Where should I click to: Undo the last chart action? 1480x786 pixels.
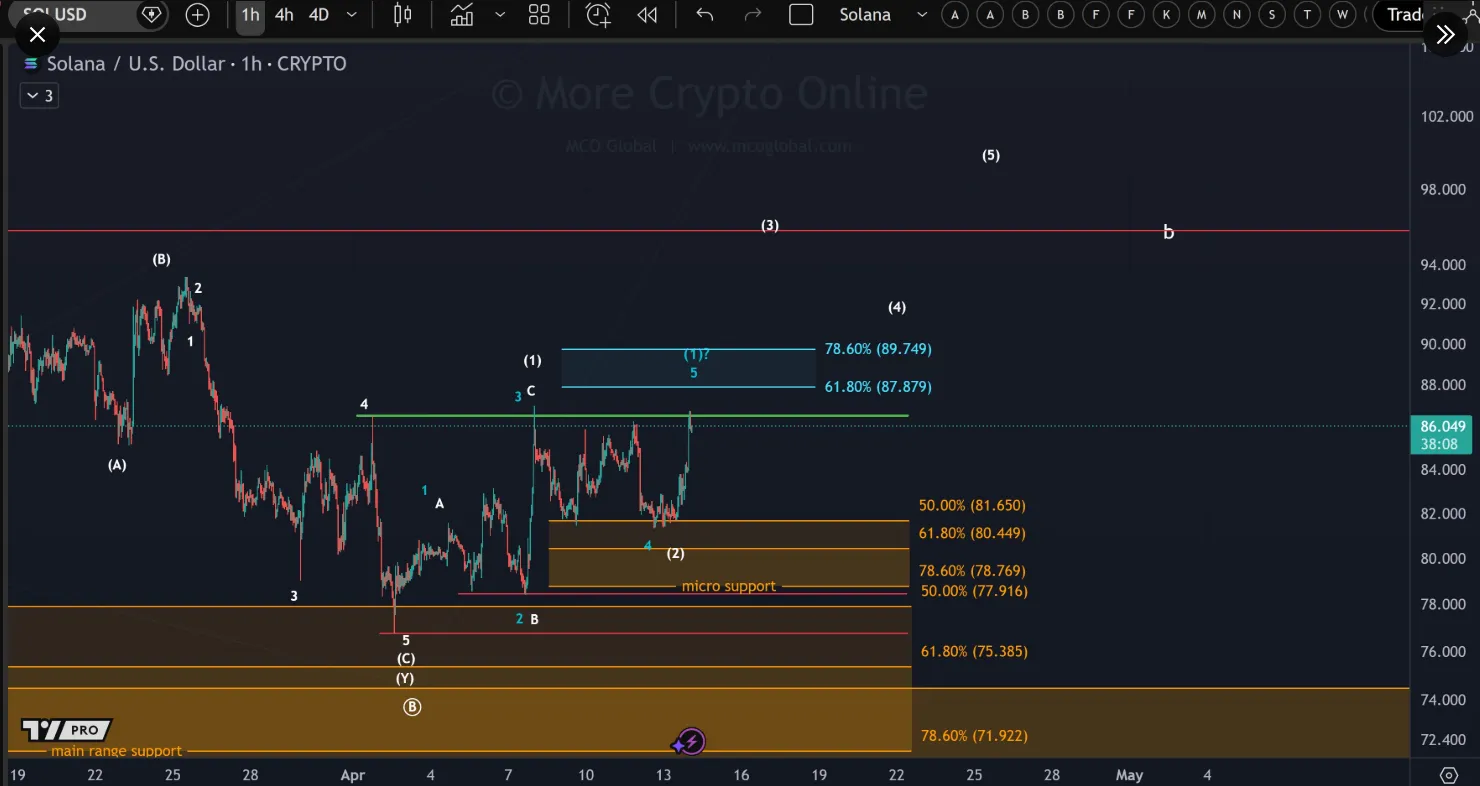(705, 15)
